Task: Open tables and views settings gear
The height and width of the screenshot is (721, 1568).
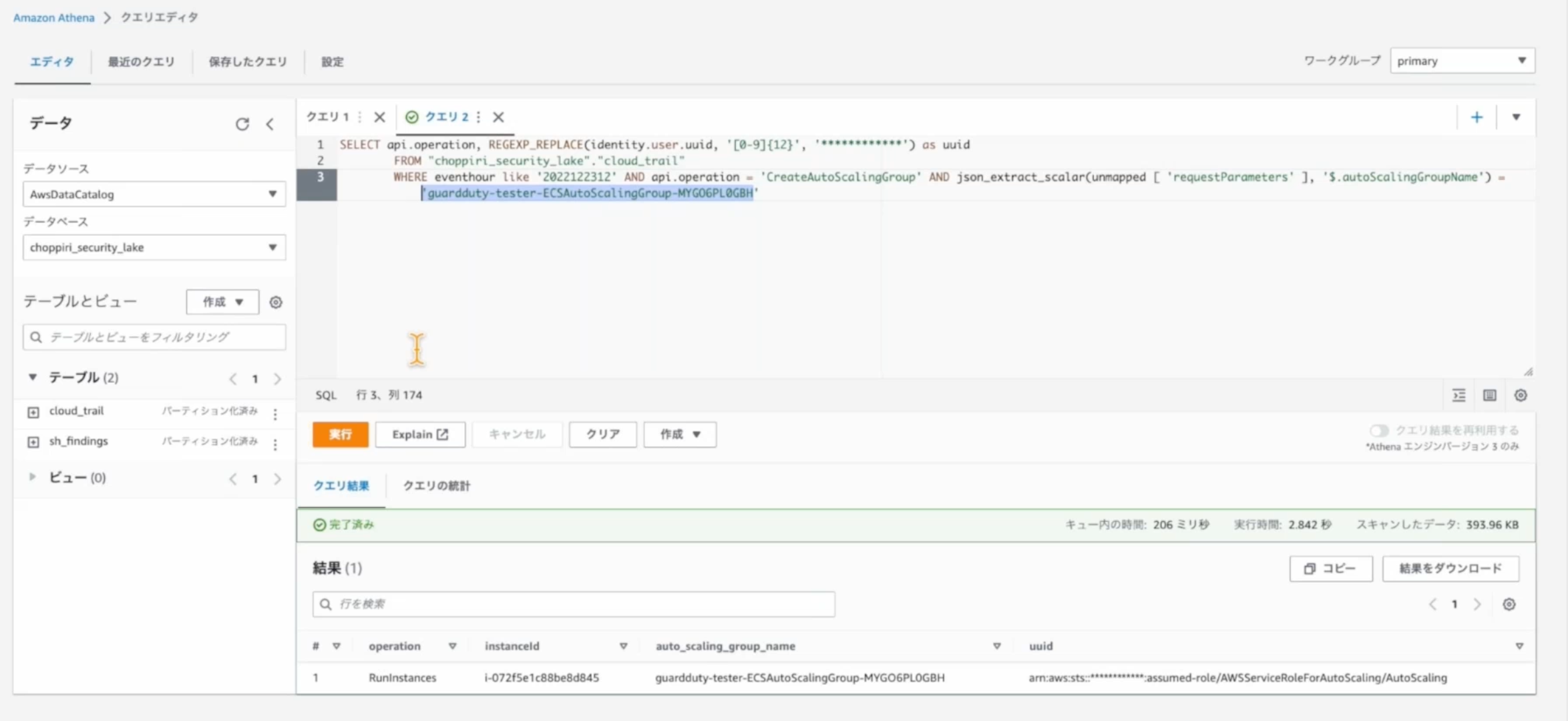Action: [x=276, y=302]
